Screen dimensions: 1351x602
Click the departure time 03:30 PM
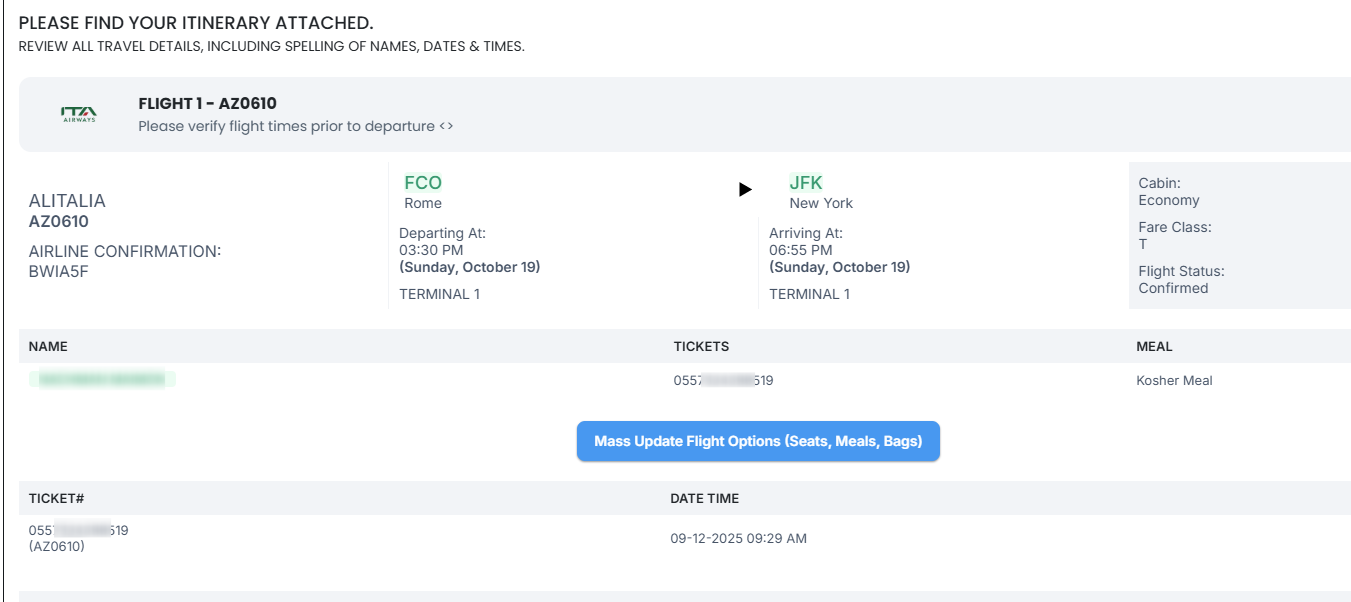click(431, 250)
